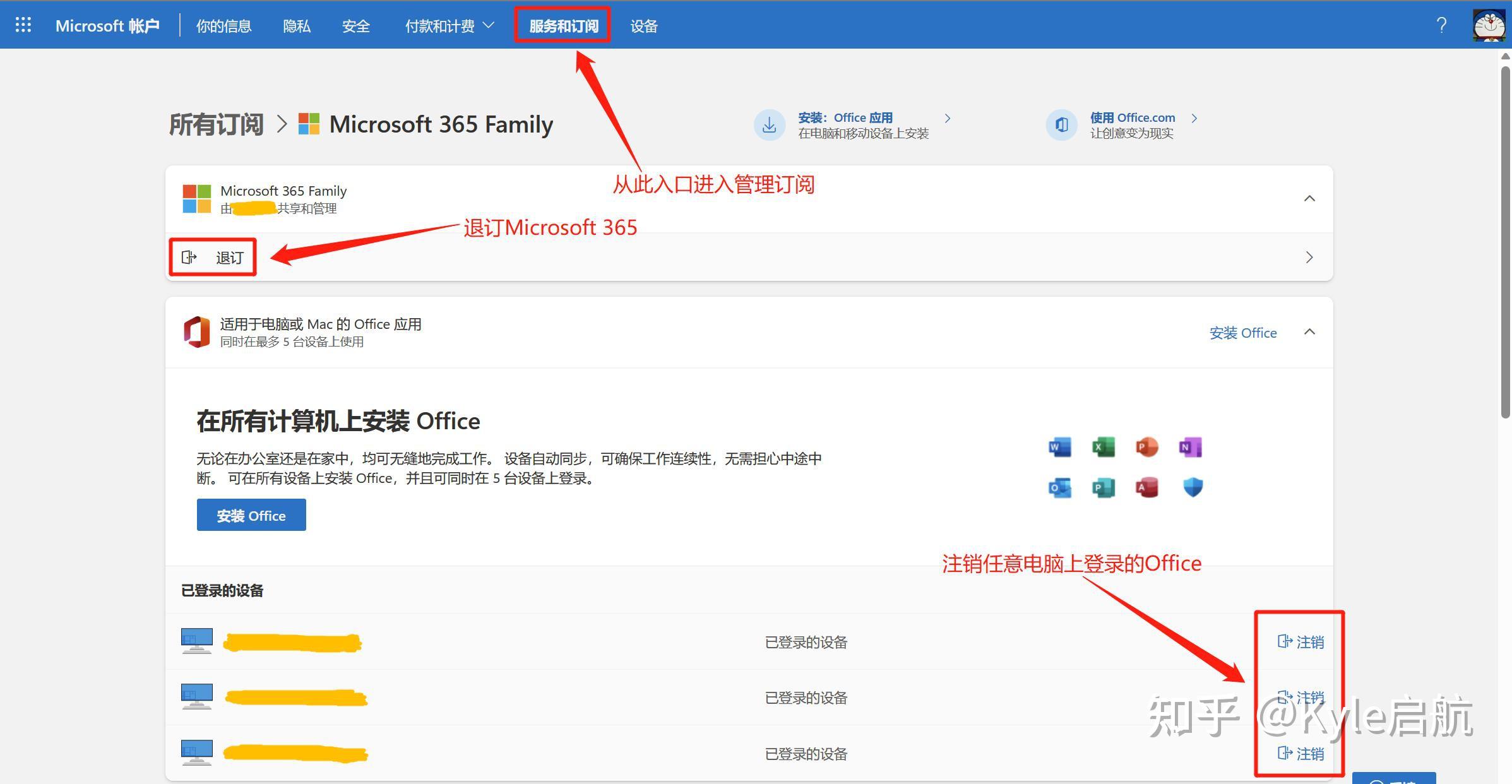Click 安装: Office 应用 link
Viewport: 1512px width, 784px height.
tap(845, 117)
